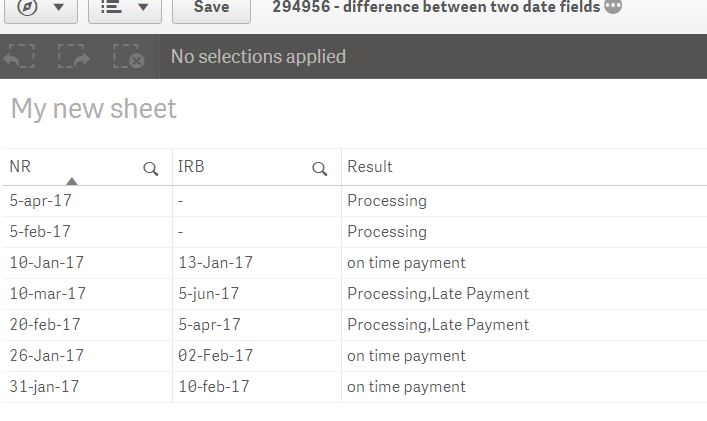
Task: Click 'No selections applied' bar text
Action: click(258, 57)
